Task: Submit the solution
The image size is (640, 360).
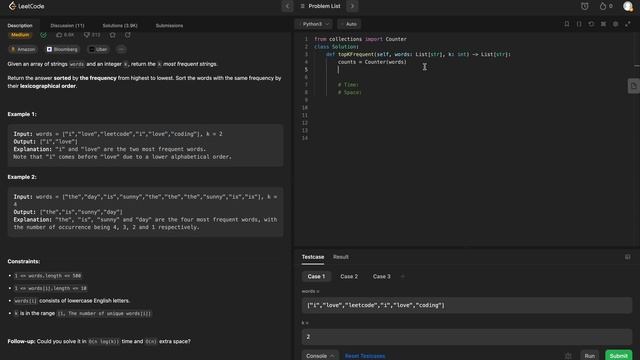Action: point(619,356)
